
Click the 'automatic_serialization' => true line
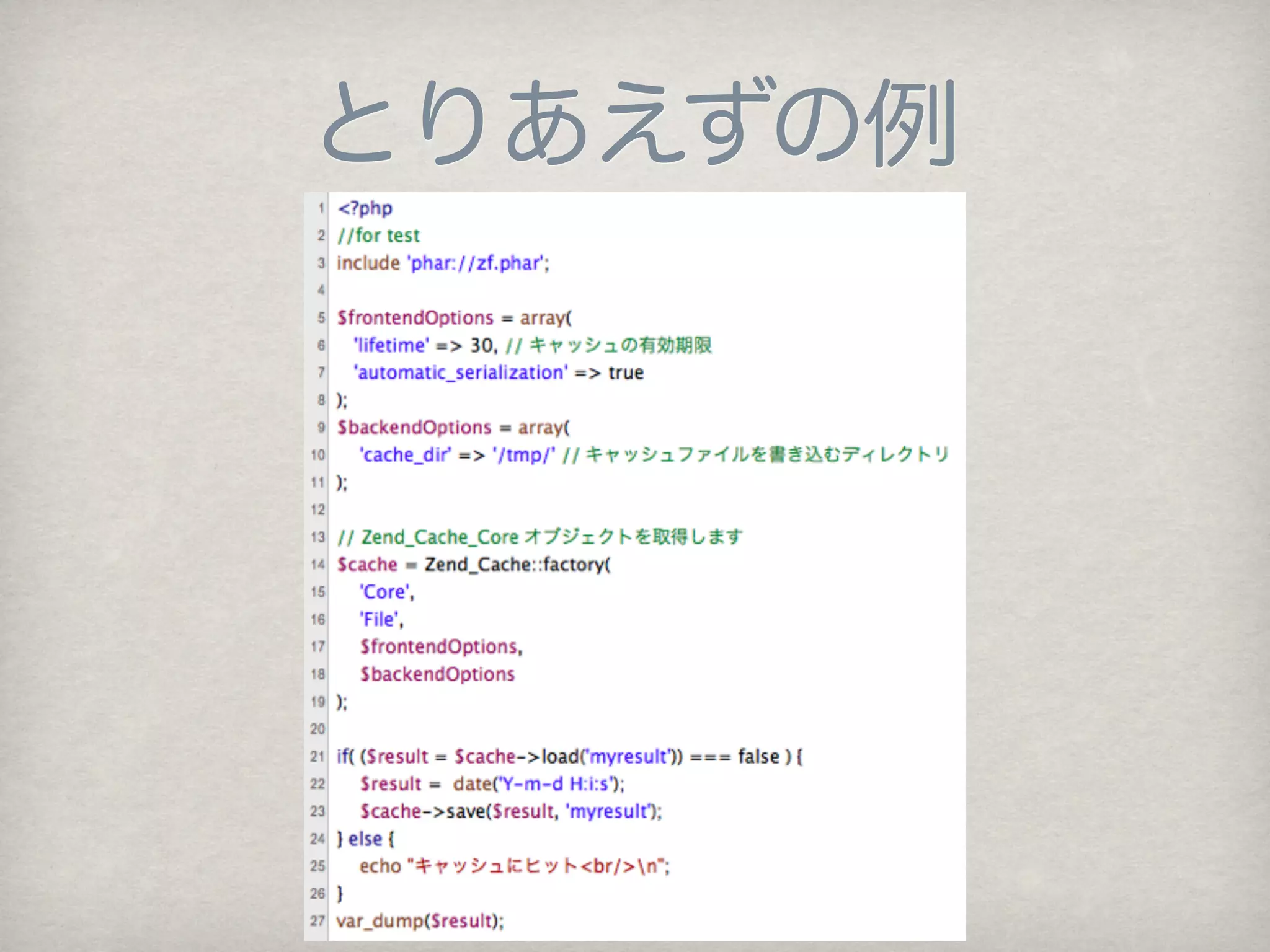(x=499, y=372)
